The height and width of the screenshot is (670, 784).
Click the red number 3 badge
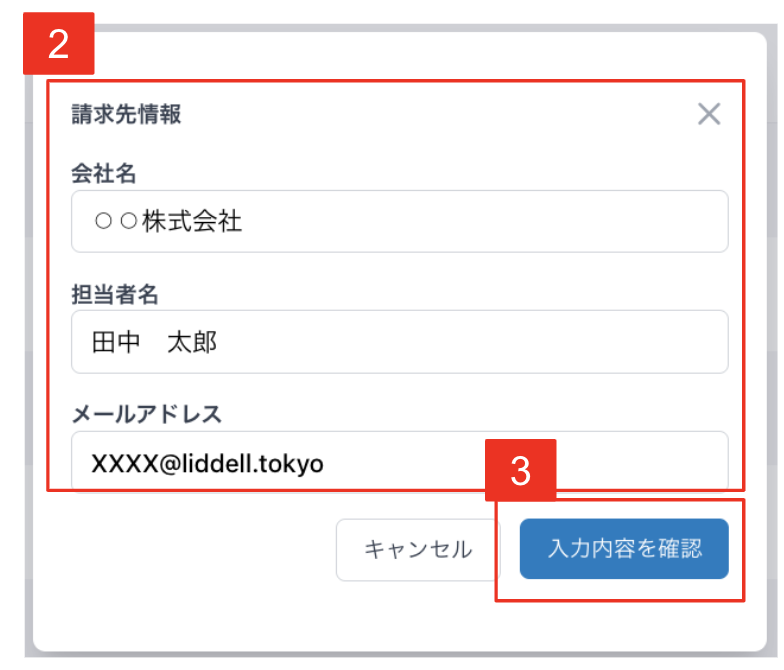click(520, 470)
